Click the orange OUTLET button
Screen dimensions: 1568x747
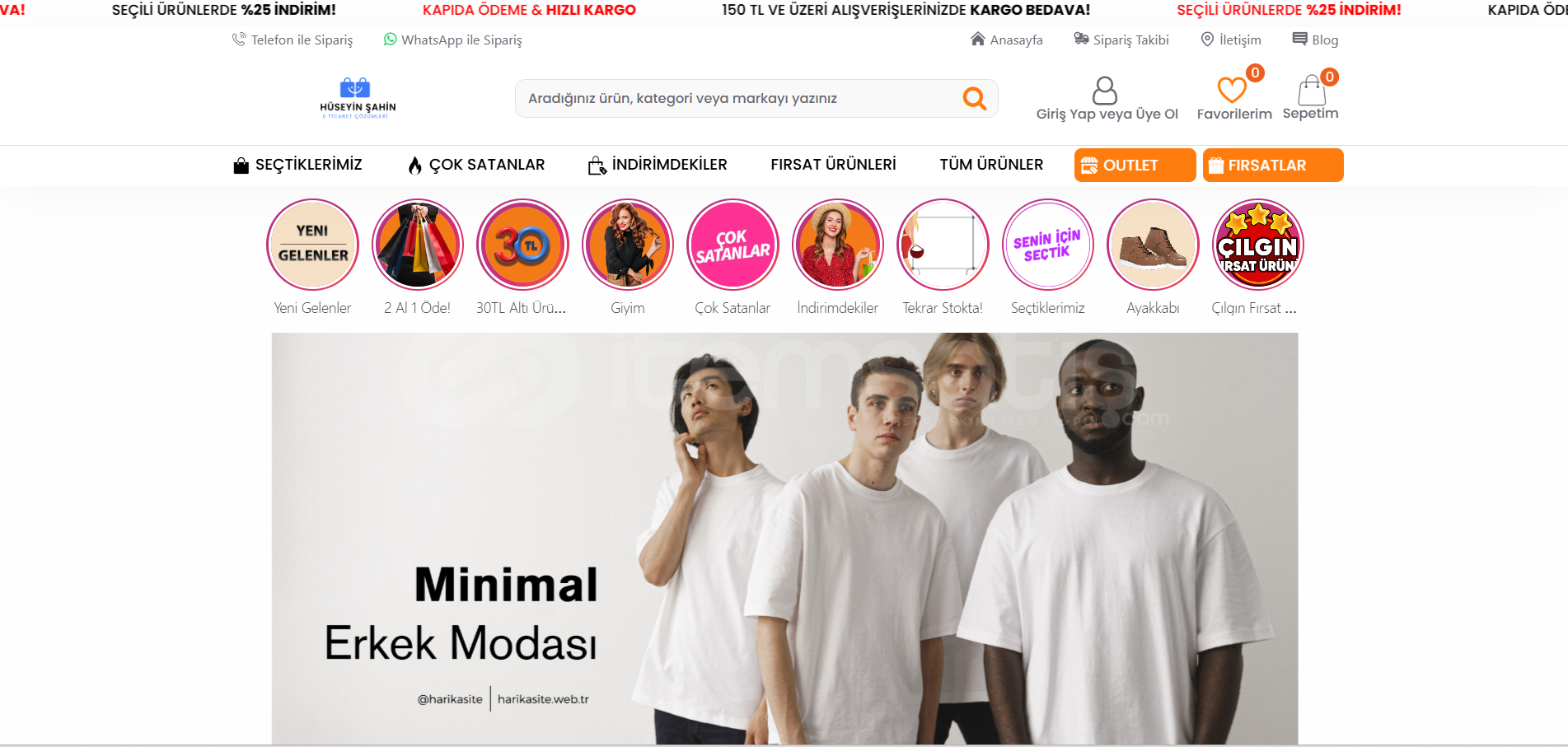tap(1135, 165)
